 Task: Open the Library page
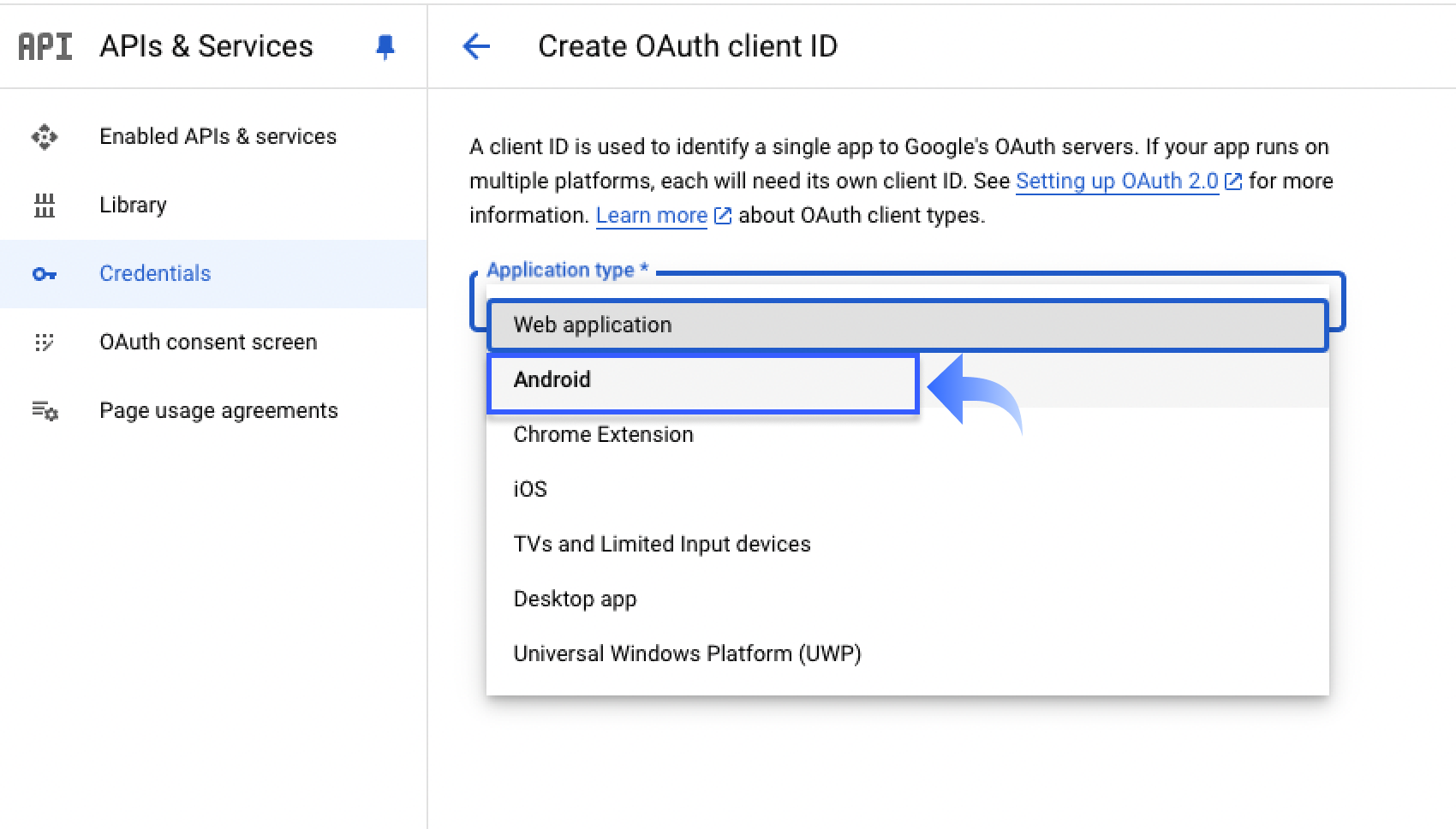pyautogui.click(x=213, y=205)
